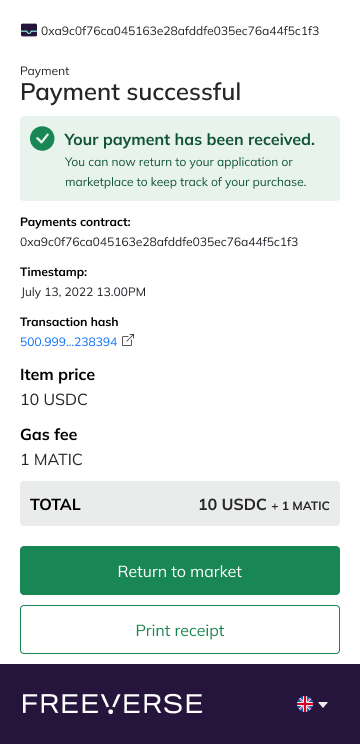Click the total amount 10 USDC + 1 MATIC

pyautogui.click(x=264, y=504)
